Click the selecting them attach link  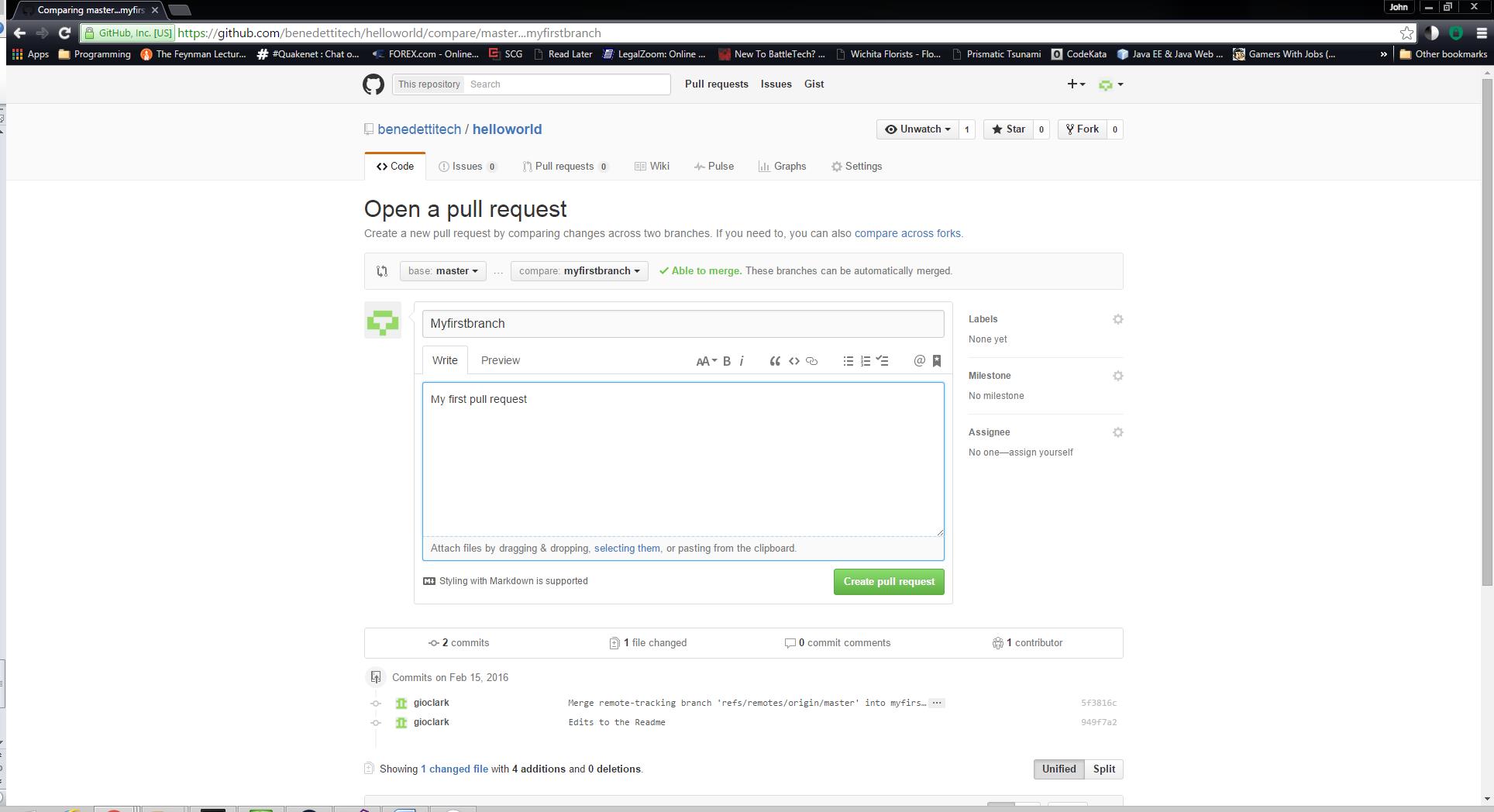[627, 549]
